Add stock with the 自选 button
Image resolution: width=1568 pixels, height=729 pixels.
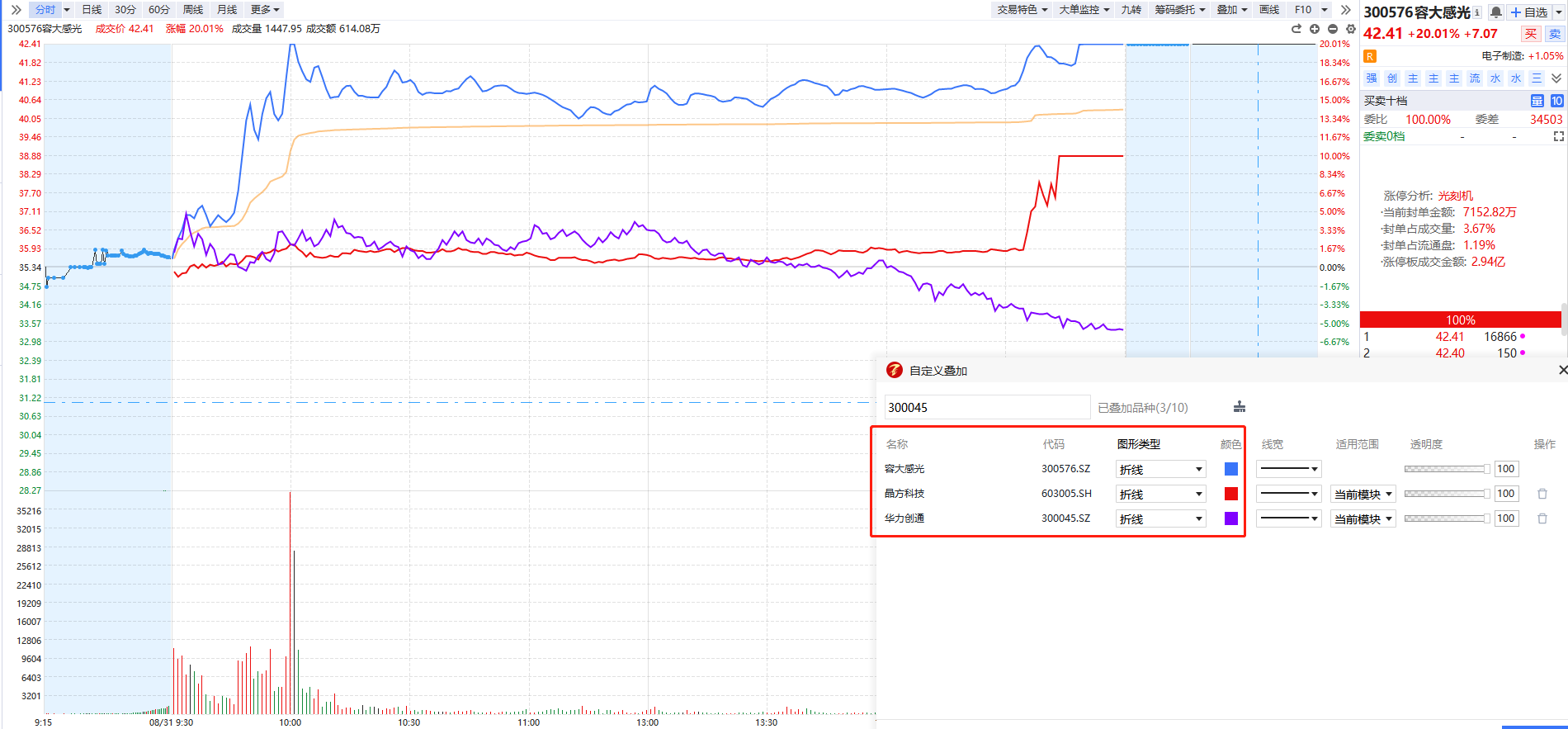[1529, 12]
